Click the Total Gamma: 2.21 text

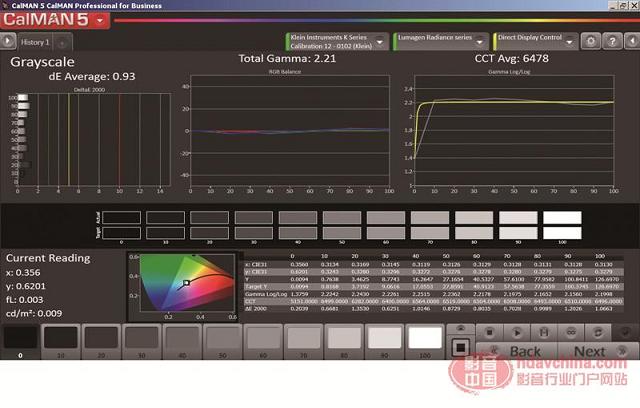(x=287, y=58)
